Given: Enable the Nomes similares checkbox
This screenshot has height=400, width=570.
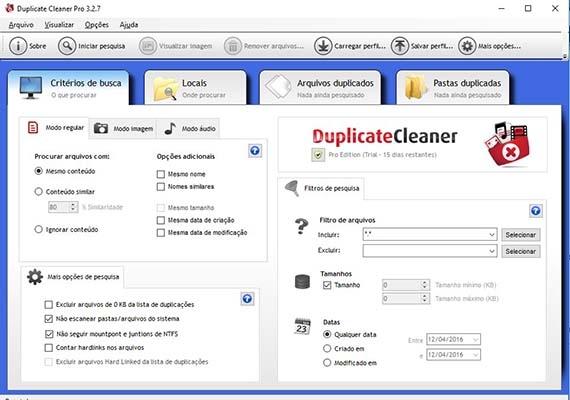Looking at the screenshot, I should pyautogui.click(x=161, y=187).
